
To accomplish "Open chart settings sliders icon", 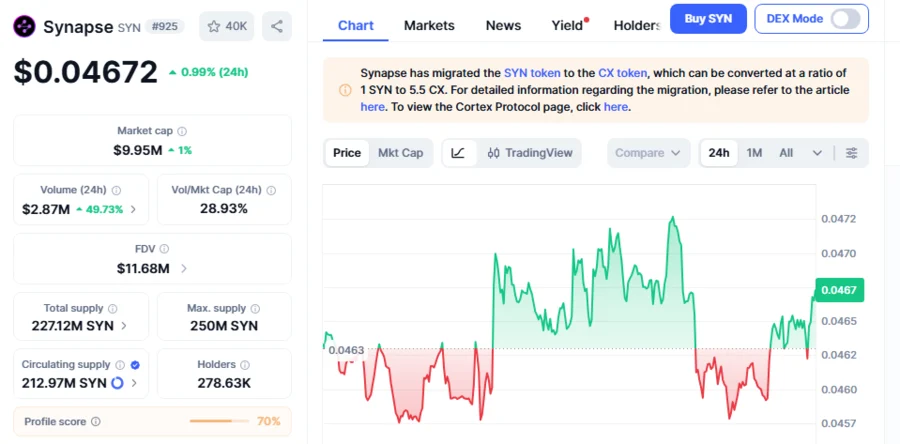I will pyautogui.click(x=851, y=153).
